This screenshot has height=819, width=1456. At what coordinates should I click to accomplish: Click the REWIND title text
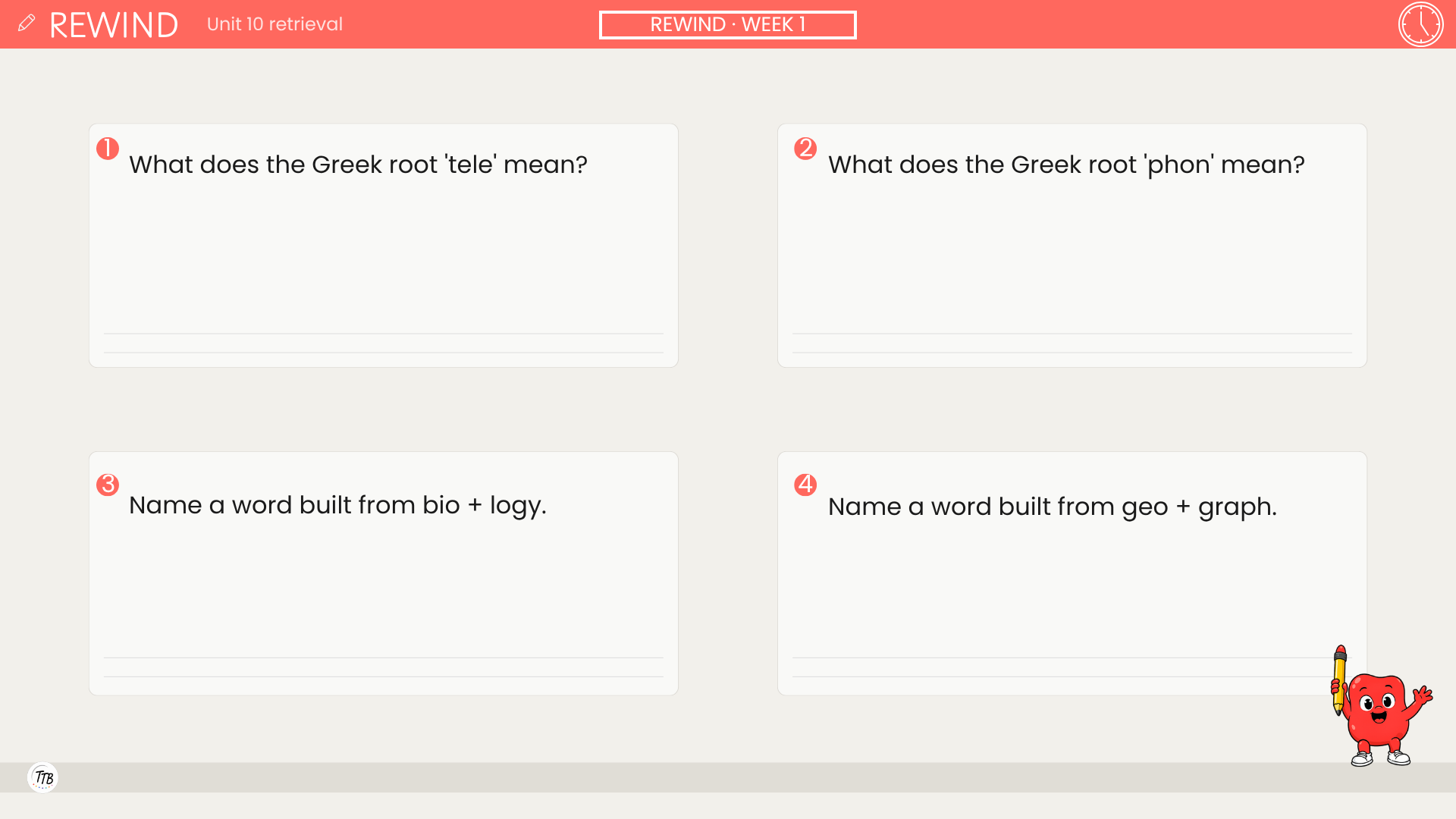[114, 25]
